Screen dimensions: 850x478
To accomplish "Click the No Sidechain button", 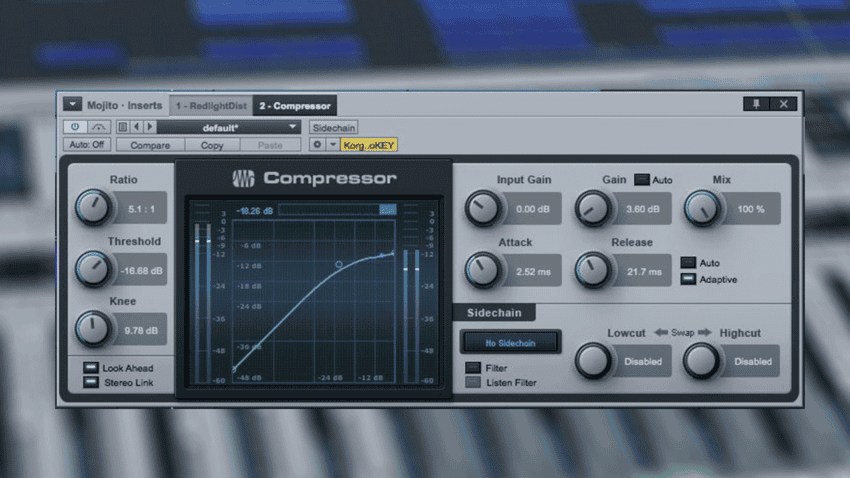I will (510, 343).
